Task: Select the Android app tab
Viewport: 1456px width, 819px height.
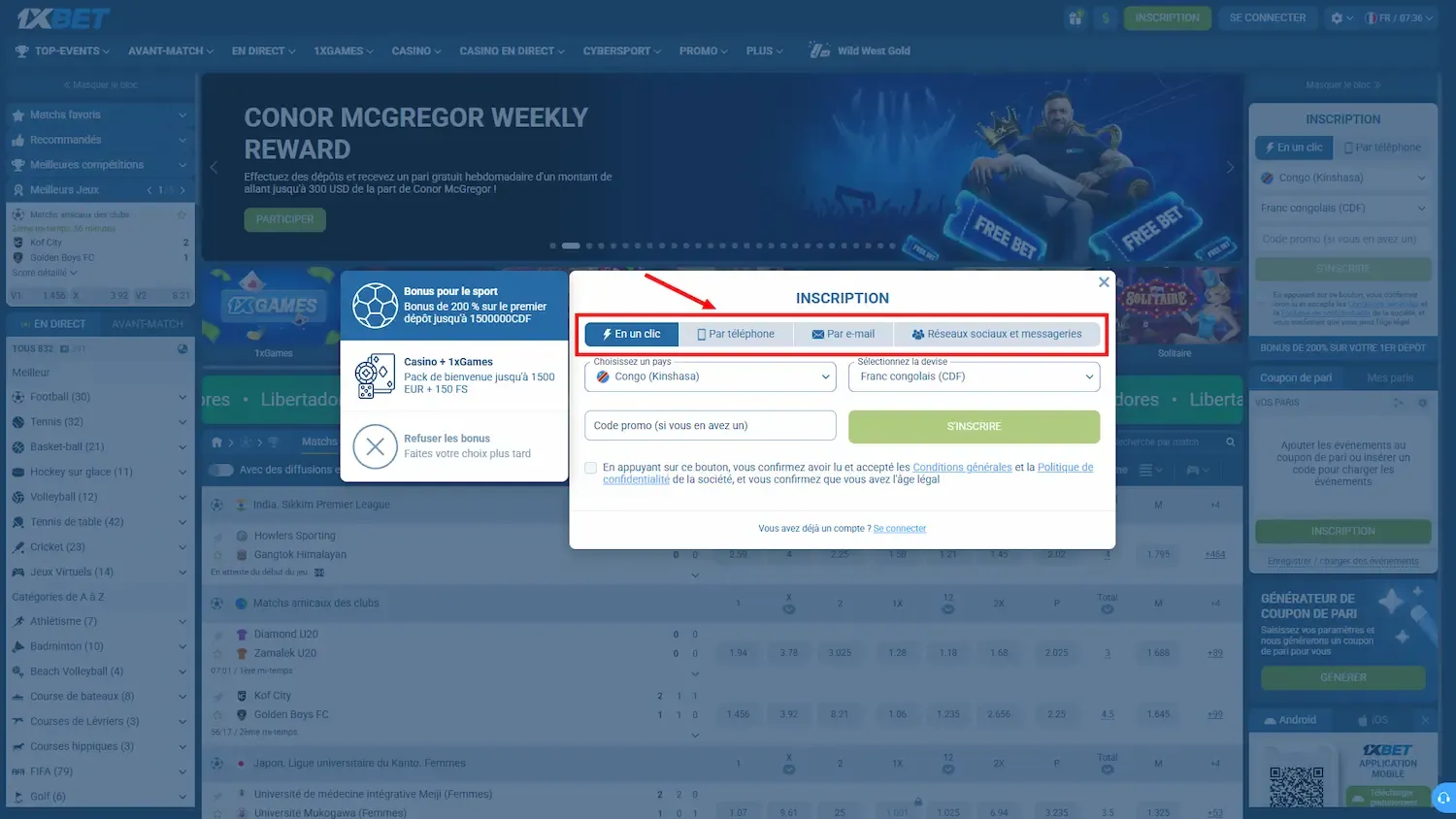Action: click(1290, 720)
